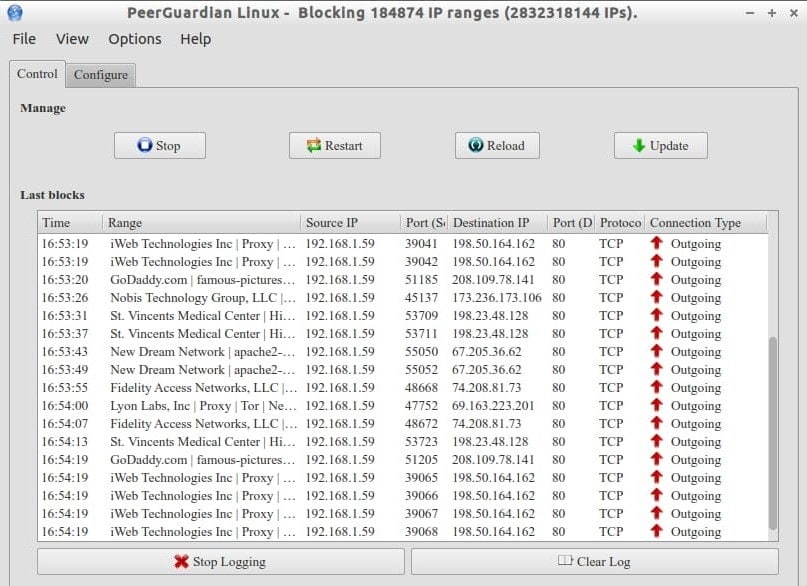Sort by the Time column header
Screen dimensions: 807x586
coord(71,223)
